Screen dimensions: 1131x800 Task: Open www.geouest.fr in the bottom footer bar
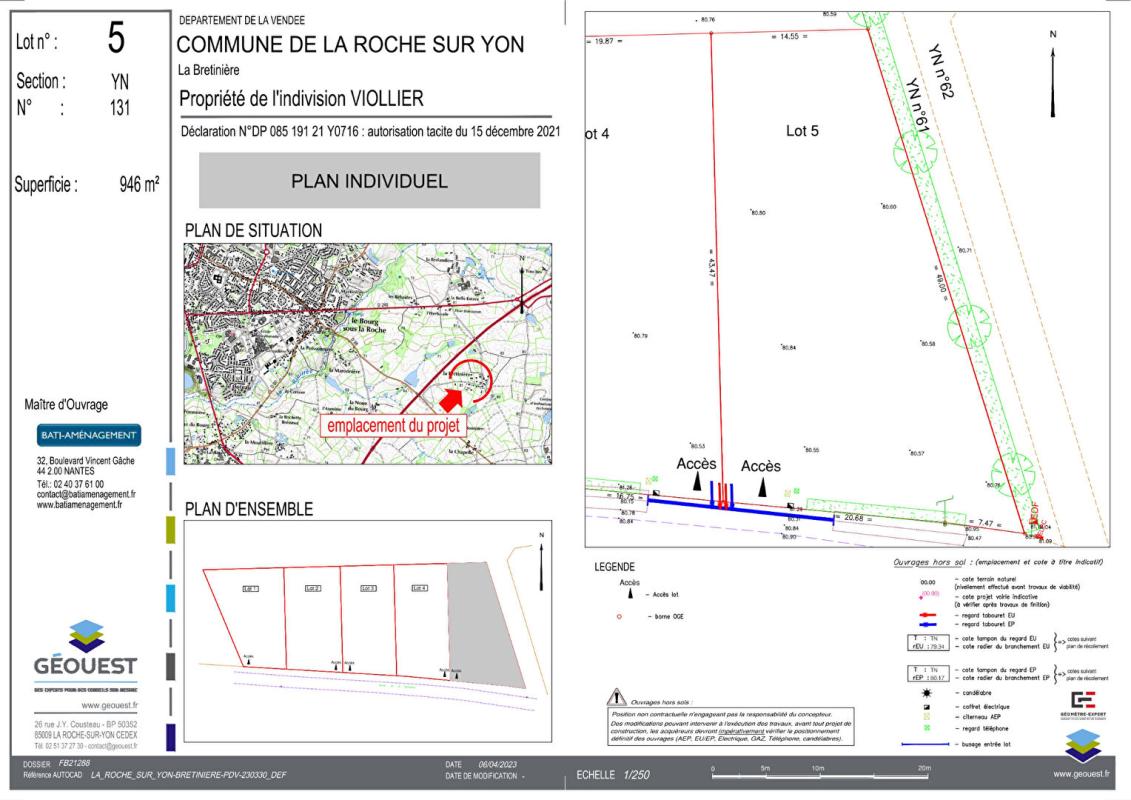(x=1081, y=774)
